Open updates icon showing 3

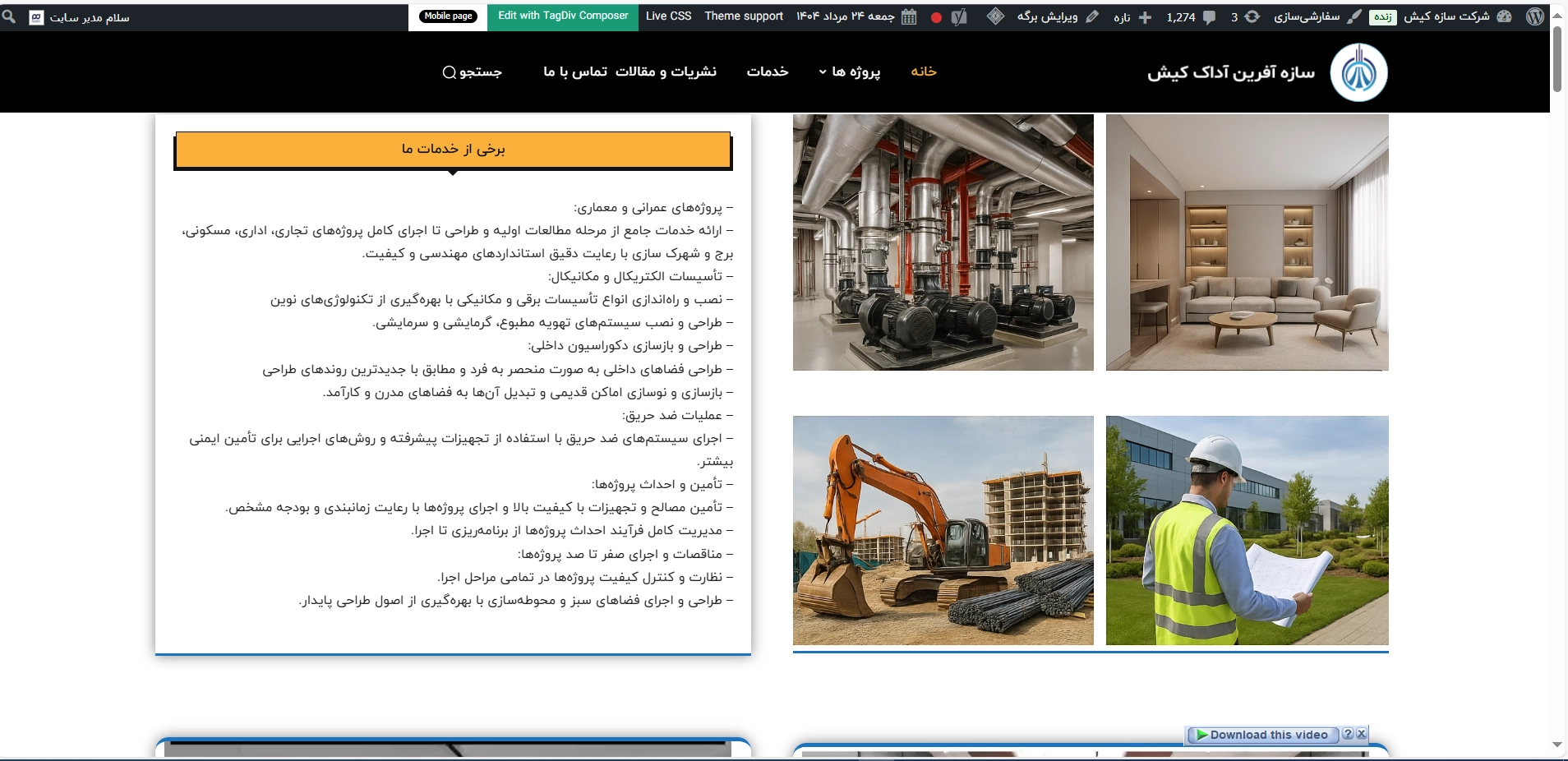point(1245,16)
